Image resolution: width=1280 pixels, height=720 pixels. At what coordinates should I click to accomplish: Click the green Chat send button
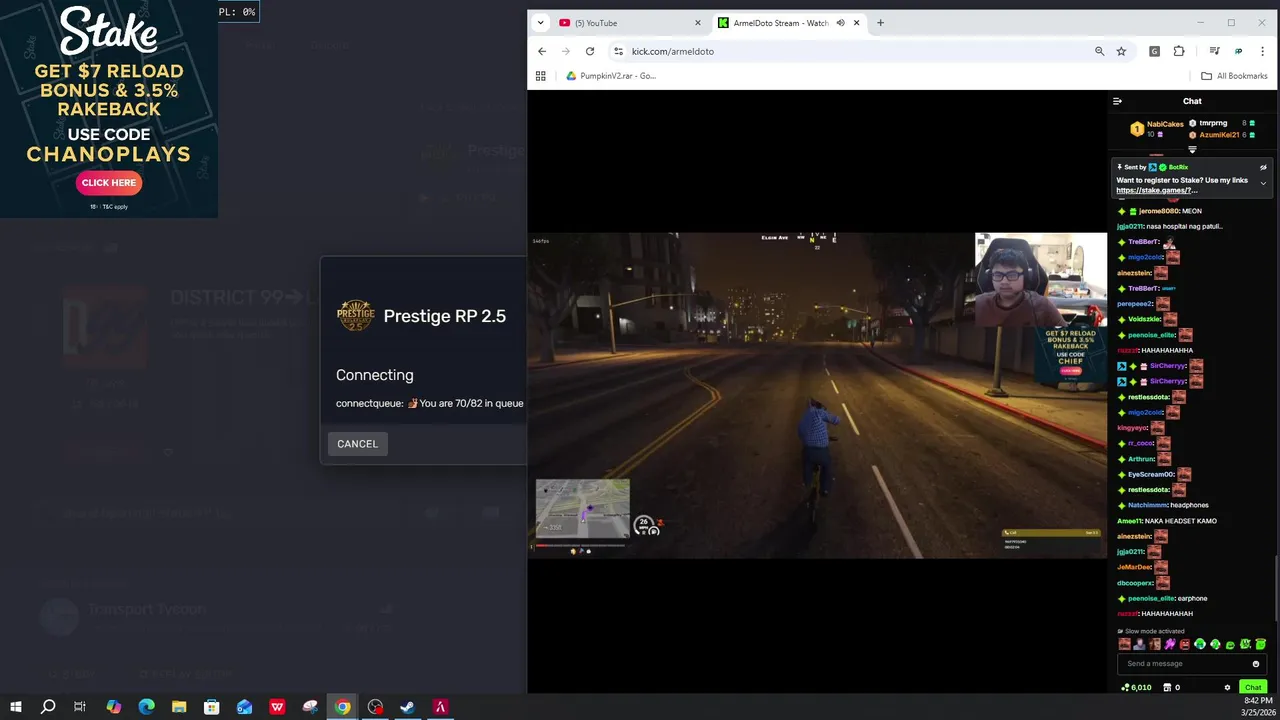tap(1253, 687)
